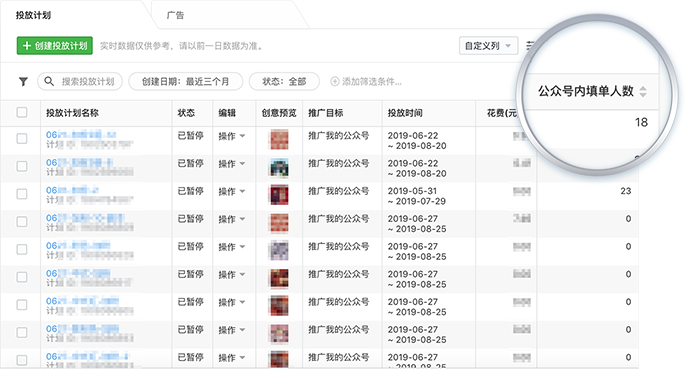
Task: Open the 自定义列 dropdown
Action: [488, 46]
